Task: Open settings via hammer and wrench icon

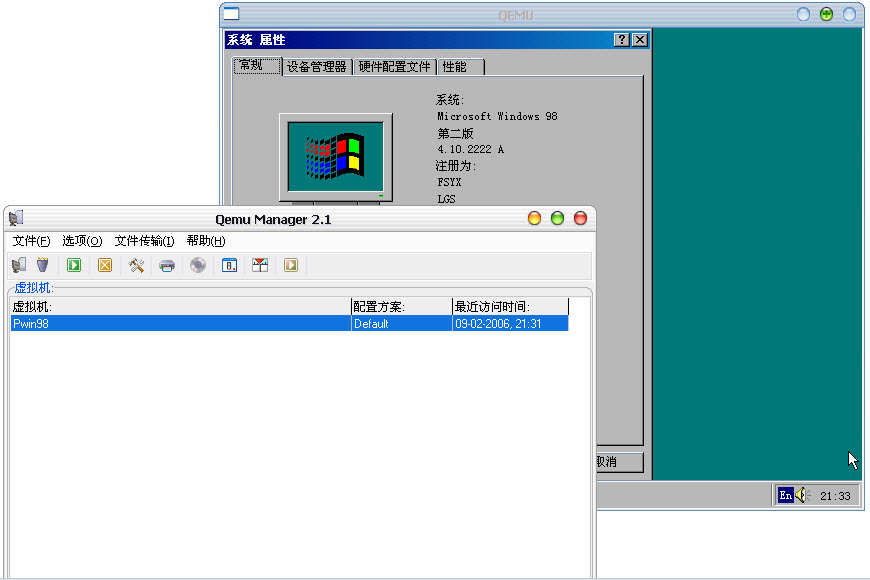Action: (x=137, y=265)
